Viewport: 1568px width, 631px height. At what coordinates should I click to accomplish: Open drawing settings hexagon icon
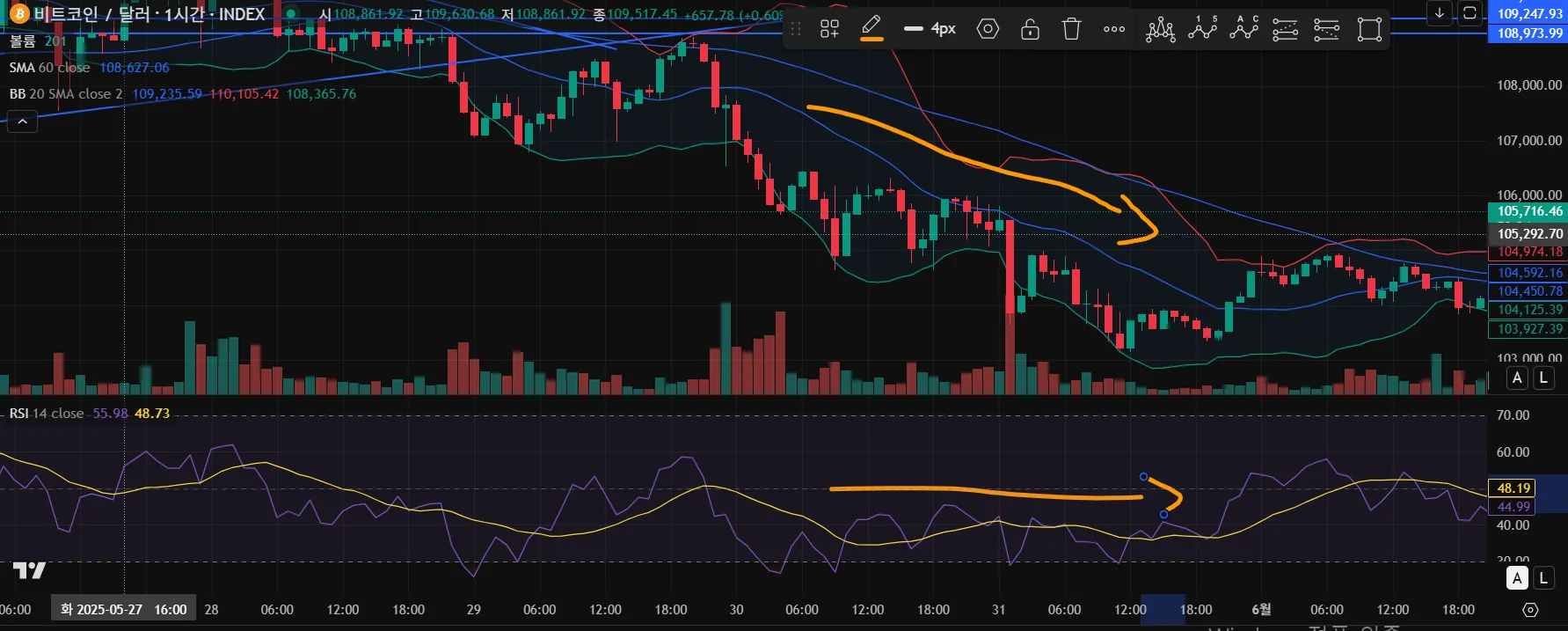click(x=988, y=29)
